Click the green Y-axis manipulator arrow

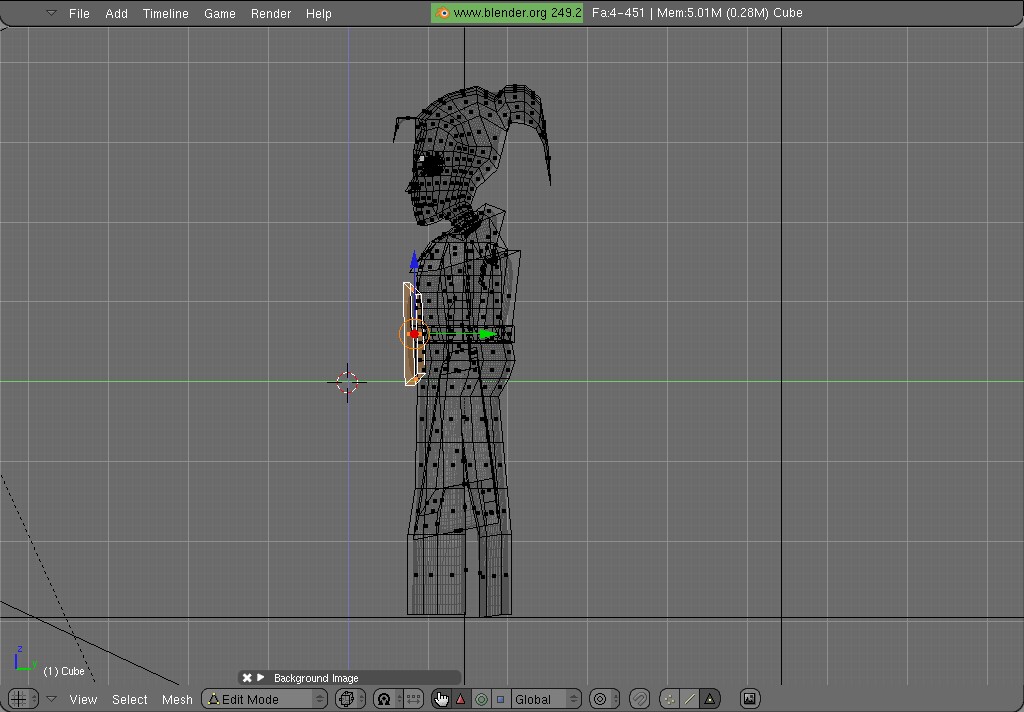tap(488, 334)
